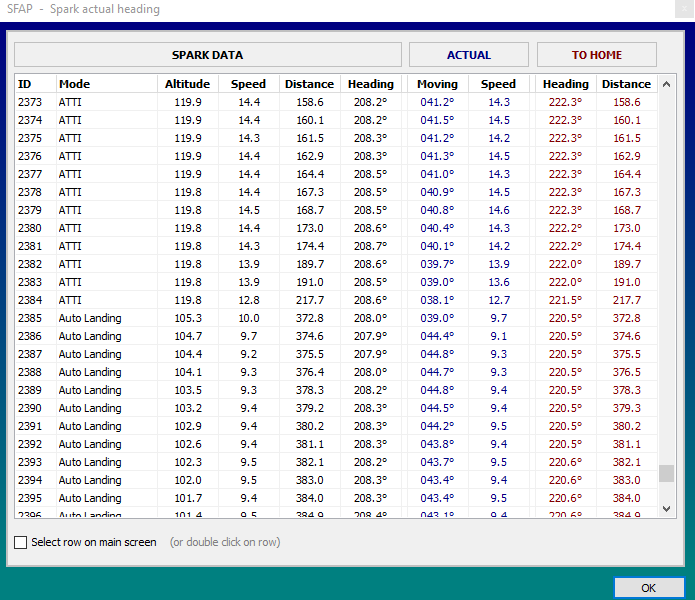Screen dimensions: 695x600
Task: Click the Auto Landing cell in row 2390
Action: pos(90,408)
